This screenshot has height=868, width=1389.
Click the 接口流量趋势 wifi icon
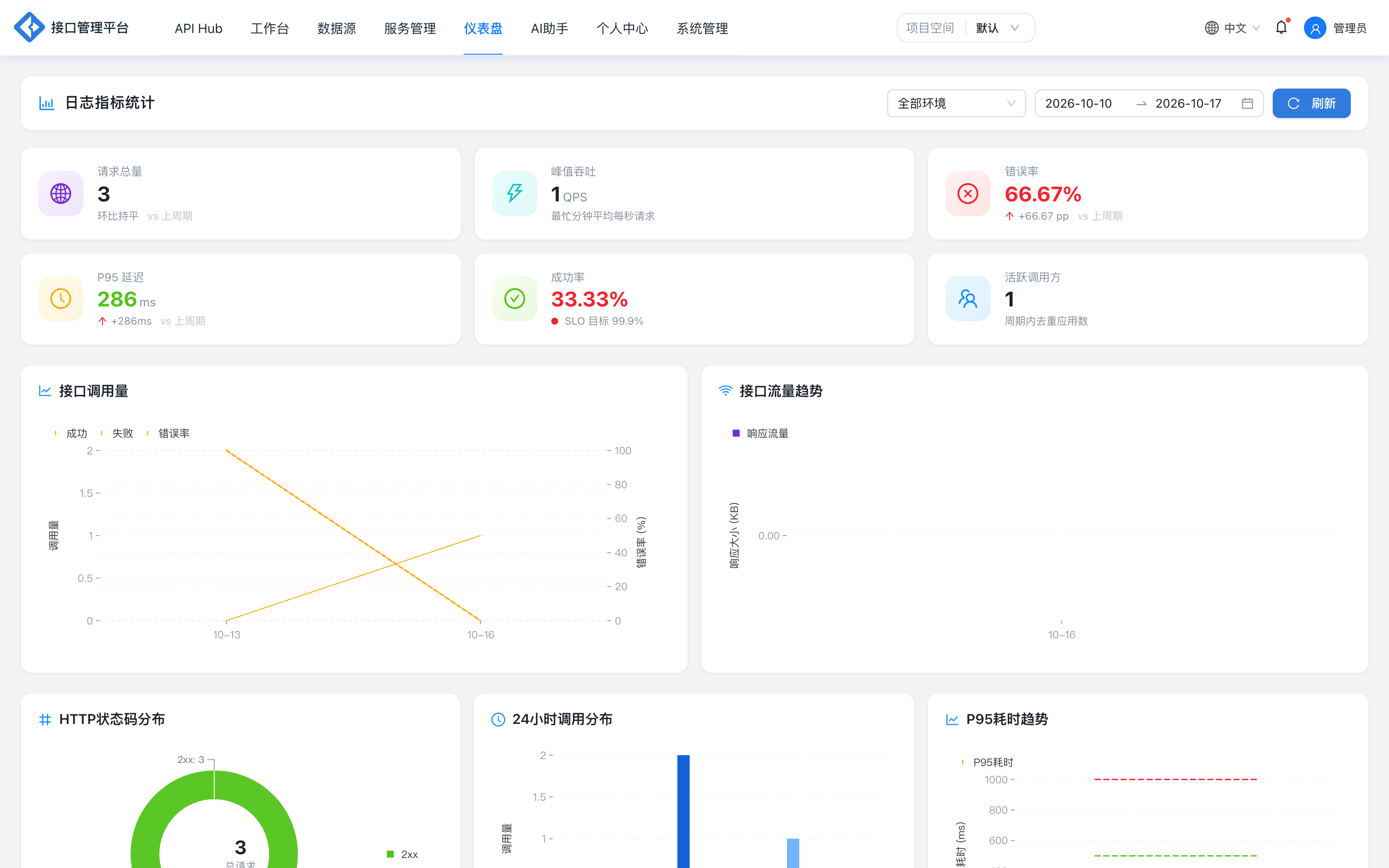[725, 391]
